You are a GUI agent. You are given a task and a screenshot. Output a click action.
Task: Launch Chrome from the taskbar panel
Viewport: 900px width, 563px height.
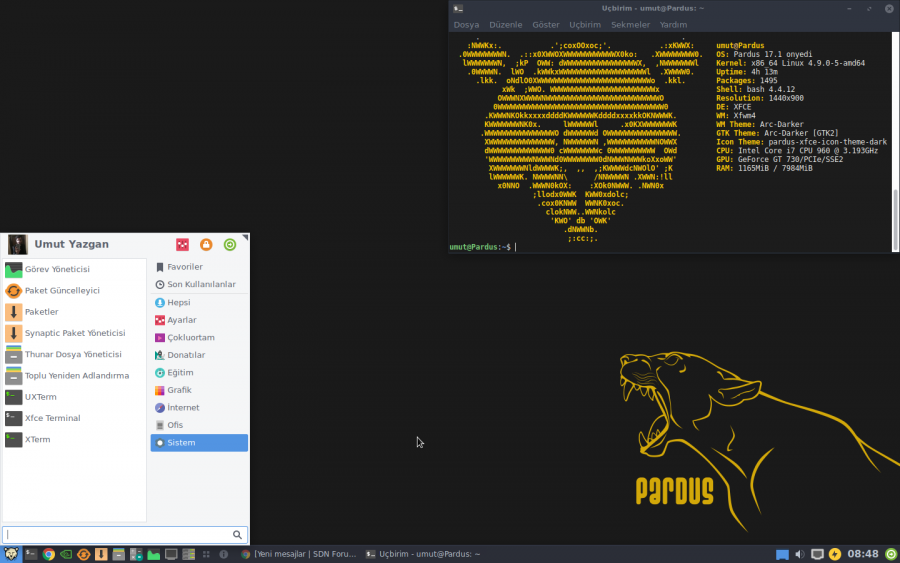(48, 554)
